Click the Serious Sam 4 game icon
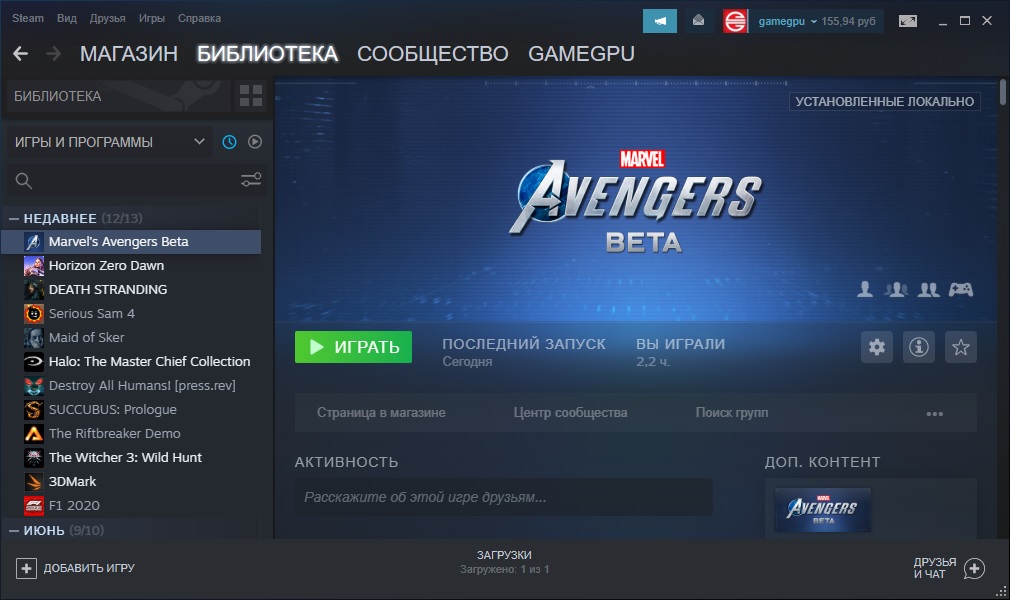Screen dimensions: 1010x600 (x=33, y=313)
